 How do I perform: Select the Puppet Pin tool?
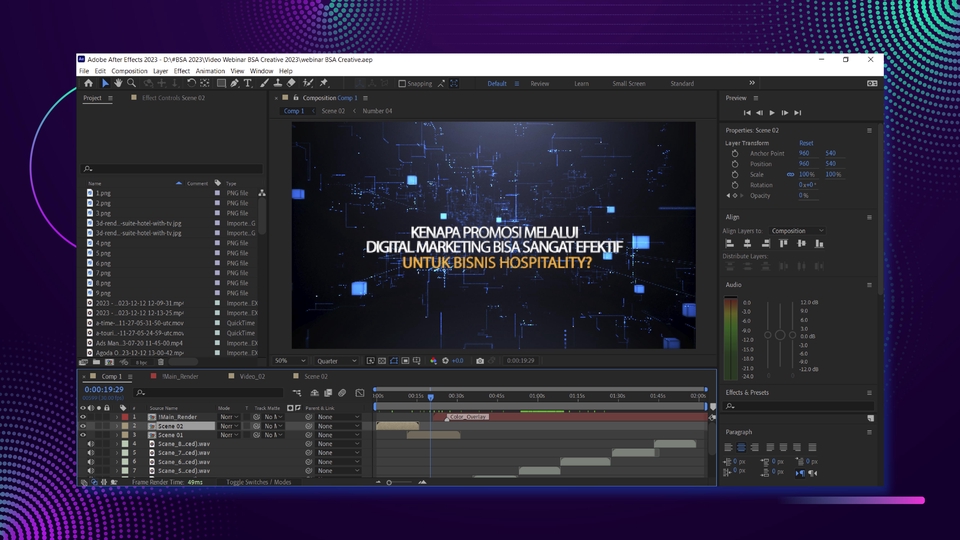(x=324, y=83)
